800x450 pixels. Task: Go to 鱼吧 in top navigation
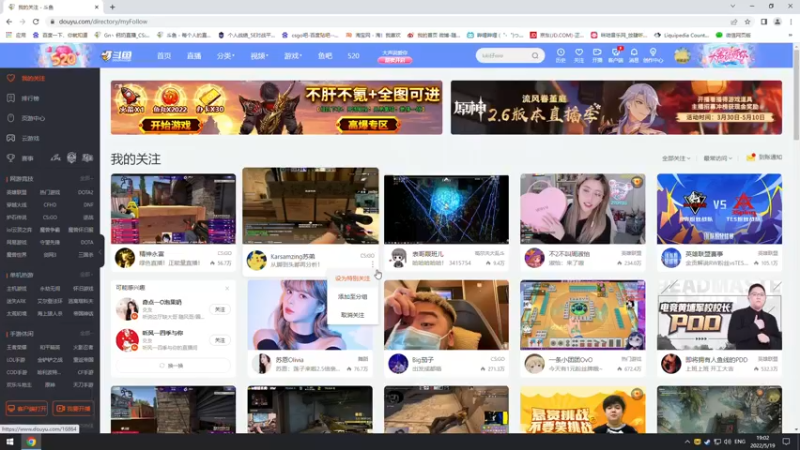pyautogui.click(x=325, y=56)
